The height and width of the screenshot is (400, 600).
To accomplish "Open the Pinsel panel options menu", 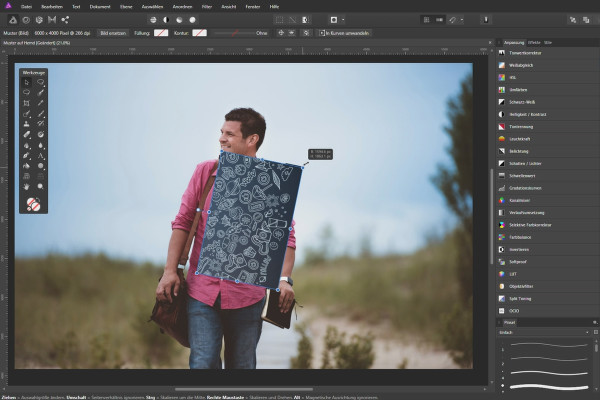I will tap(595, 322).
